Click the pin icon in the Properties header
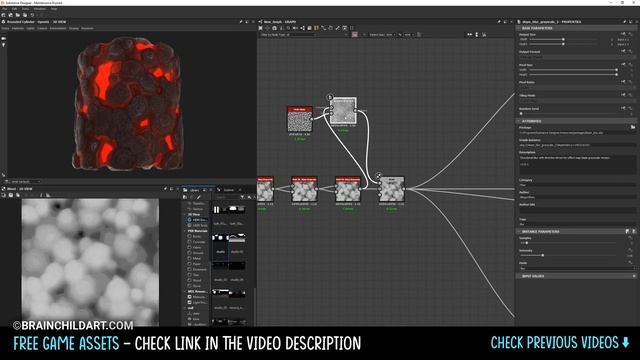The height and width of the screenshot is (360, 640). (x=624, y=22)
